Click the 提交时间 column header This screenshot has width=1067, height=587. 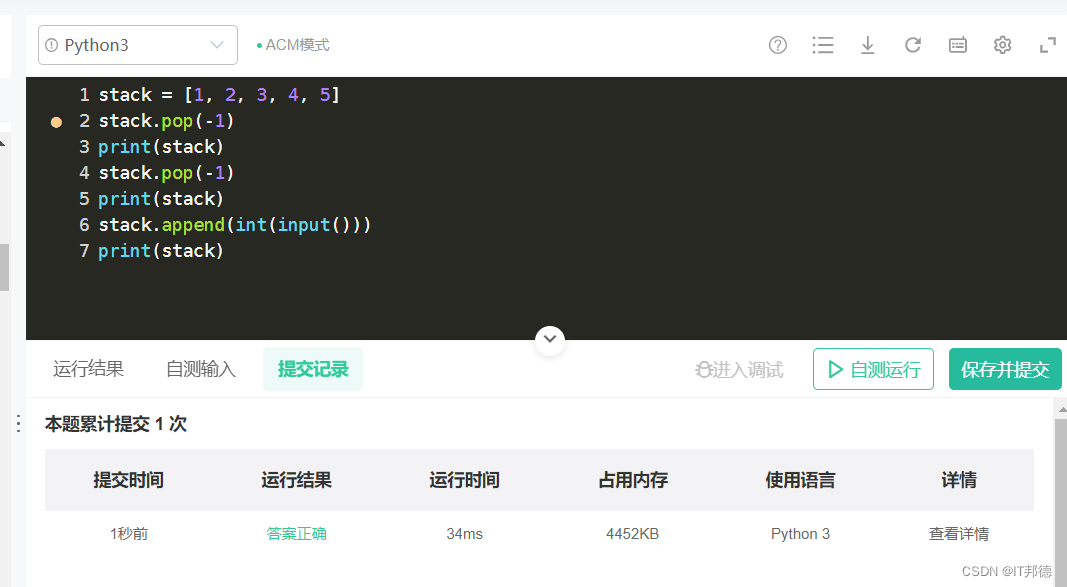coord(129,480)
